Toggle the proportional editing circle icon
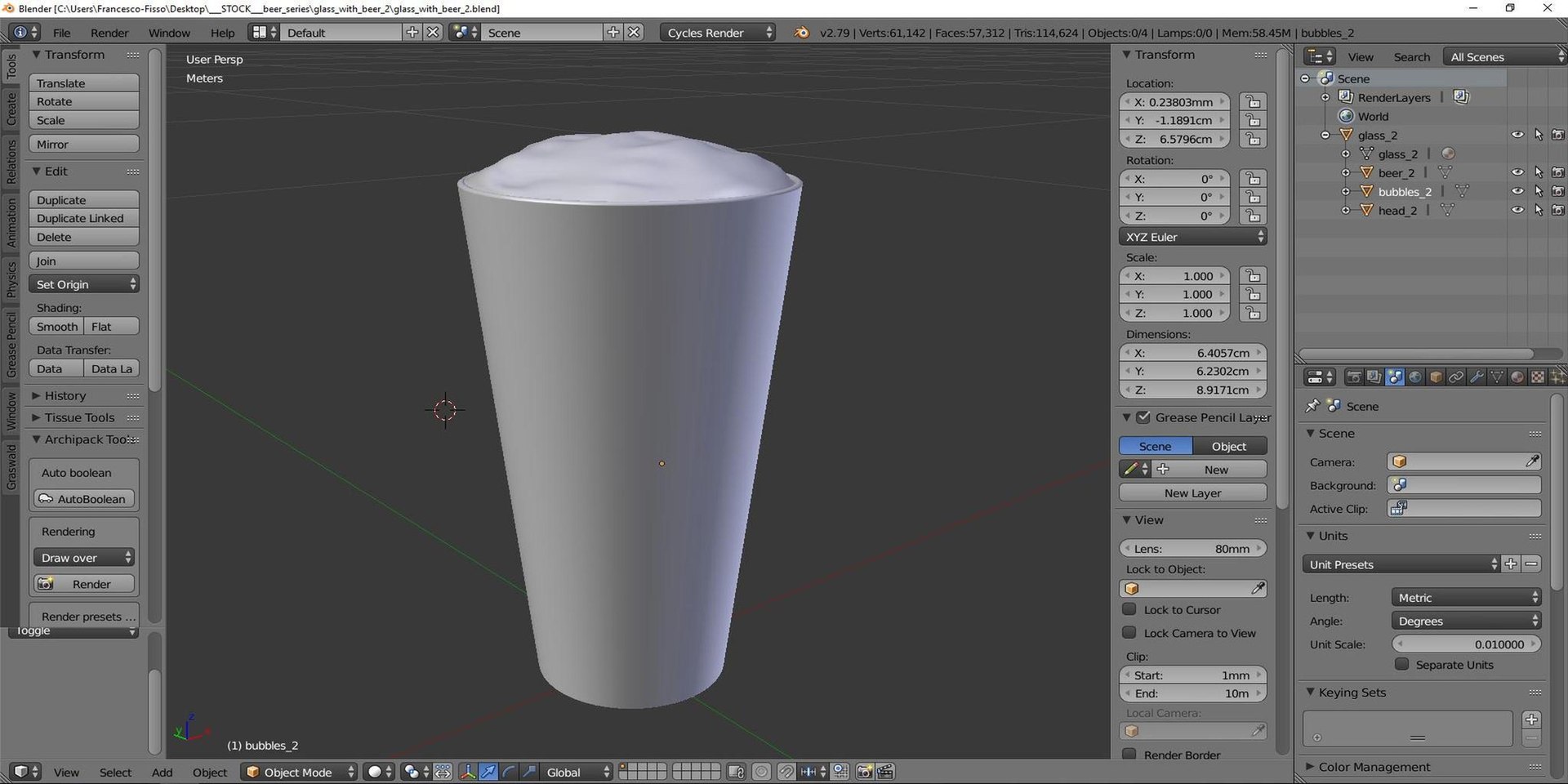 click(x=761, y=772)
